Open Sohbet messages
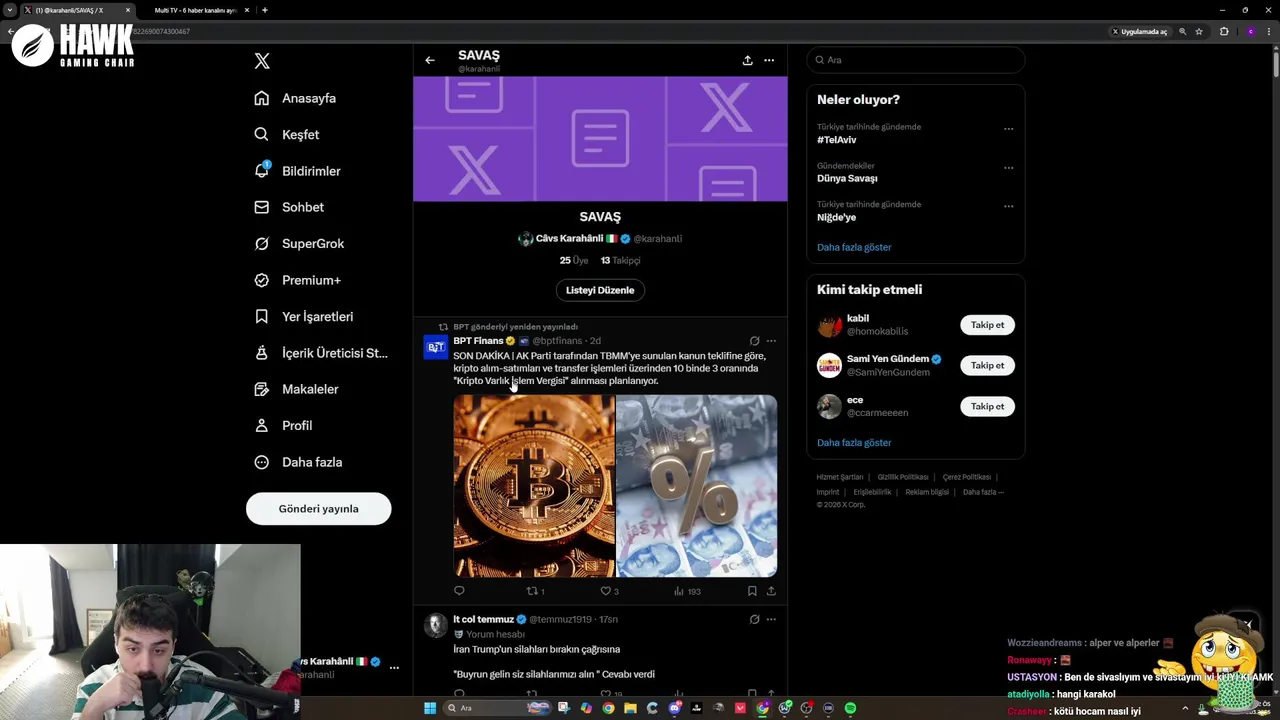1280x720 pixels. pyautogui.click(x=289, y=207)
